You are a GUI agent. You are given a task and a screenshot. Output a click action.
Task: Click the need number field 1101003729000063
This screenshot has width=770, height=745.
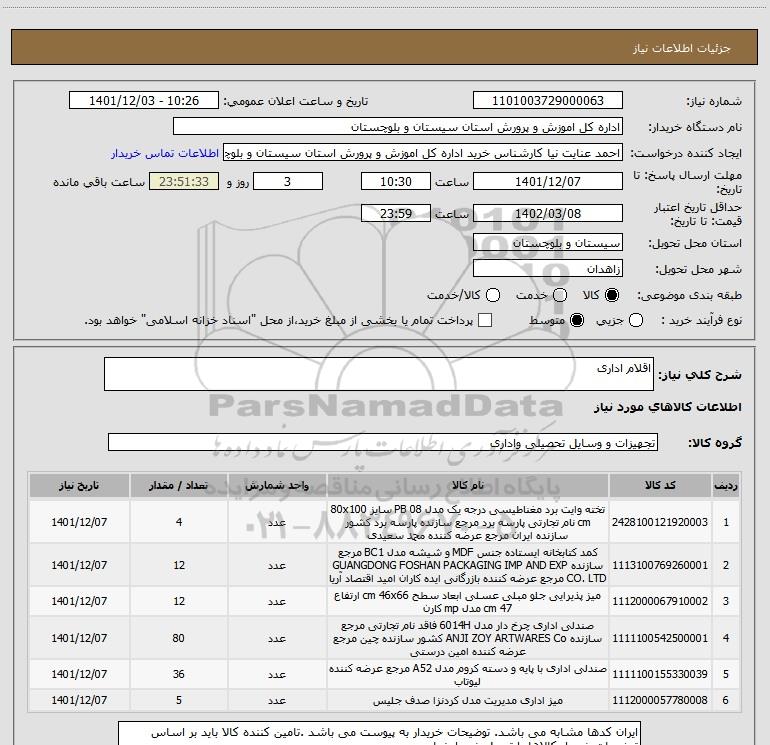(x=548, y=101)
